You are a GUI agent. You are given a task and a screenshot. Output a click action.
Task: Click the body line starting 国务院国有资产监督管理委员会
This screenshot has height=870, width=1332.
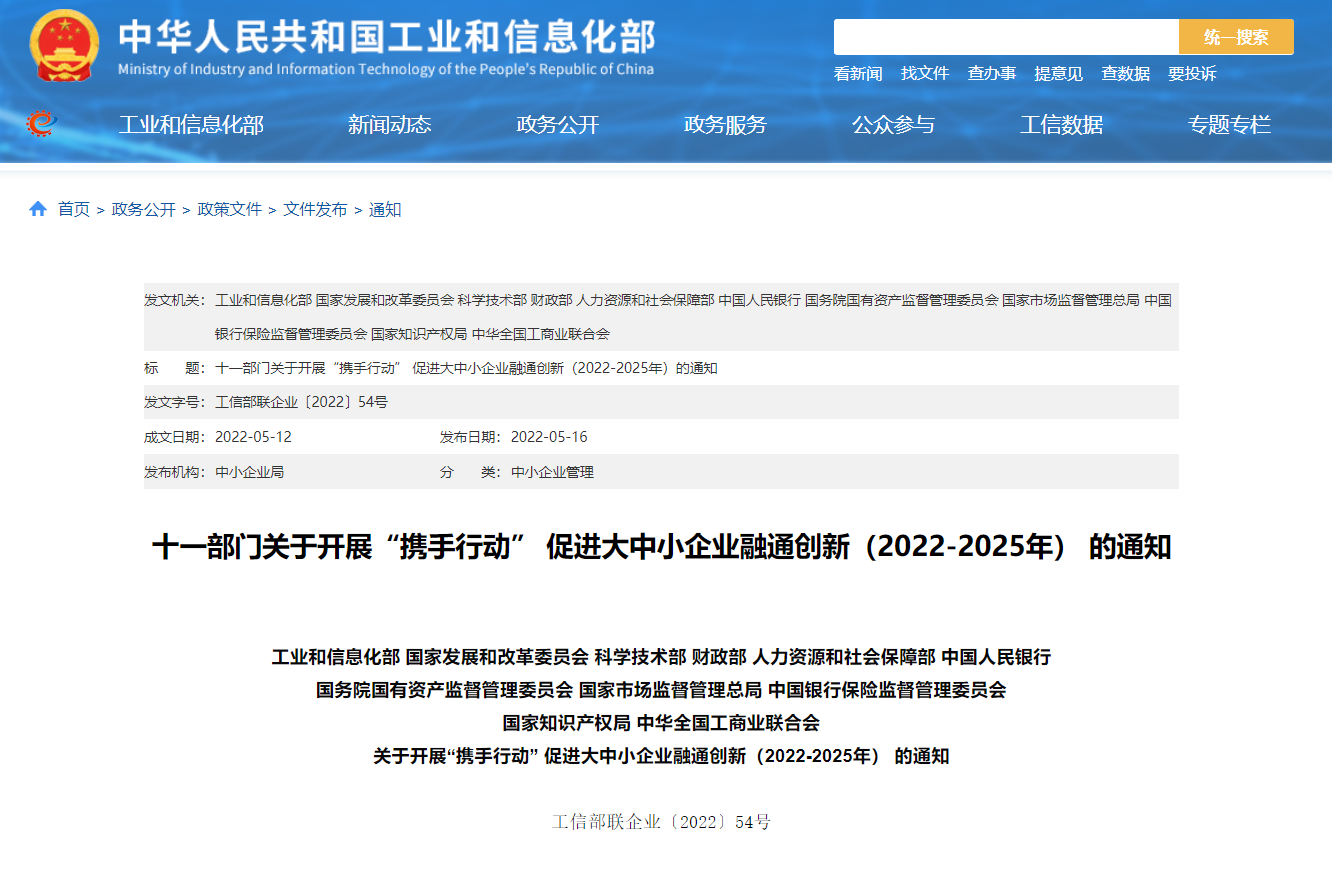661,689
